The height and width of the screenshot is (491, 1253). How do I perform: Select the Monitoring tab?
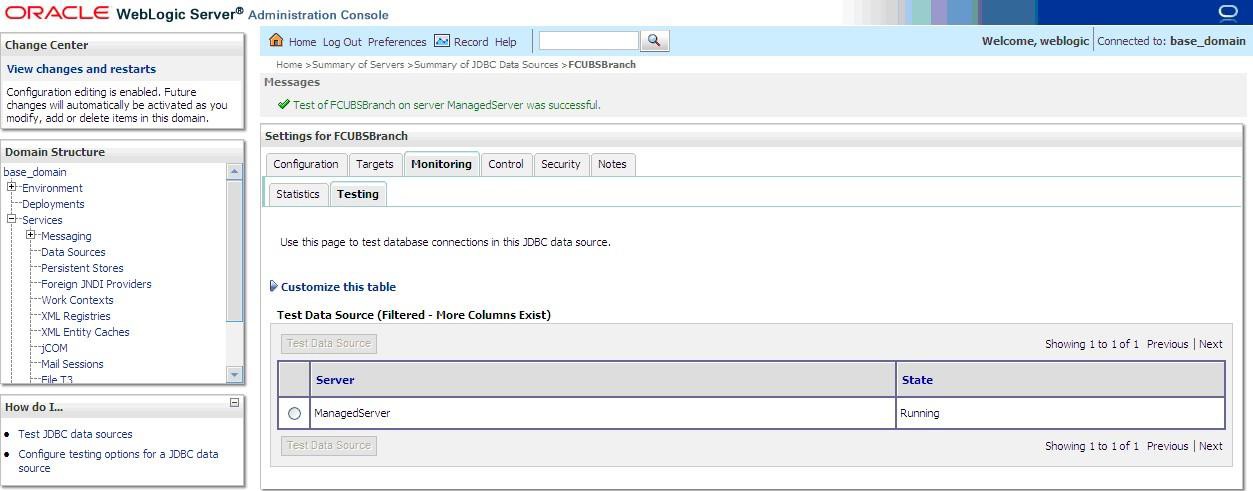click(441, 164)
